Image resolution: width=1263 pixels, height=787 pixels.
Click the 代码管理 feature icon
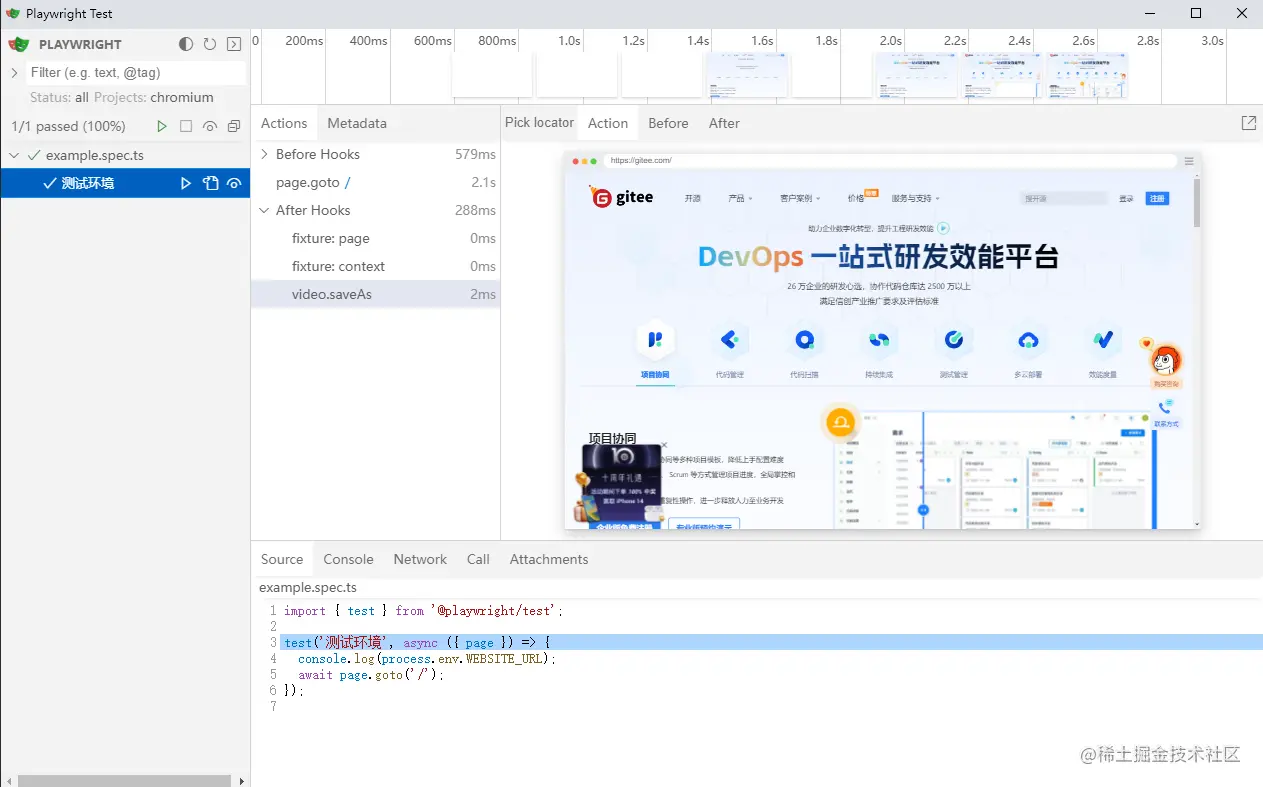coord(729,340)
